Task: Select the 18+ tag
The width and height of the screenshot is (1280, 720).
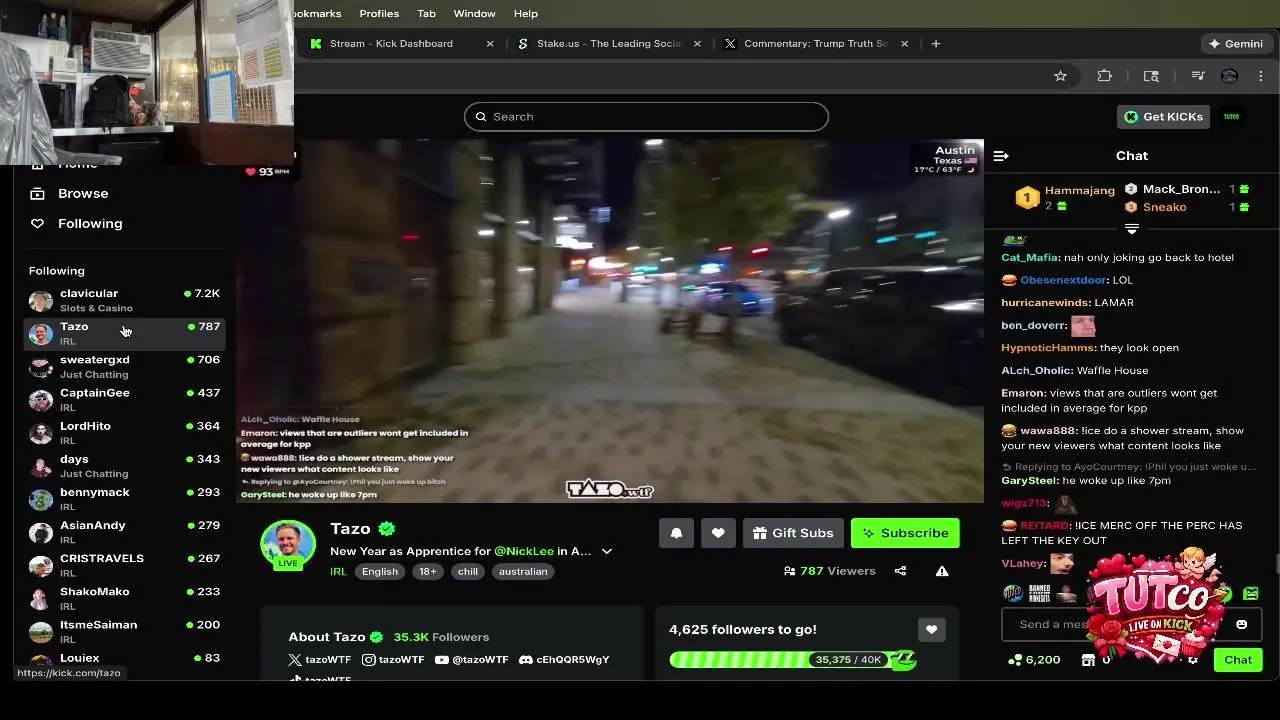Action: [x=428, y=572]
